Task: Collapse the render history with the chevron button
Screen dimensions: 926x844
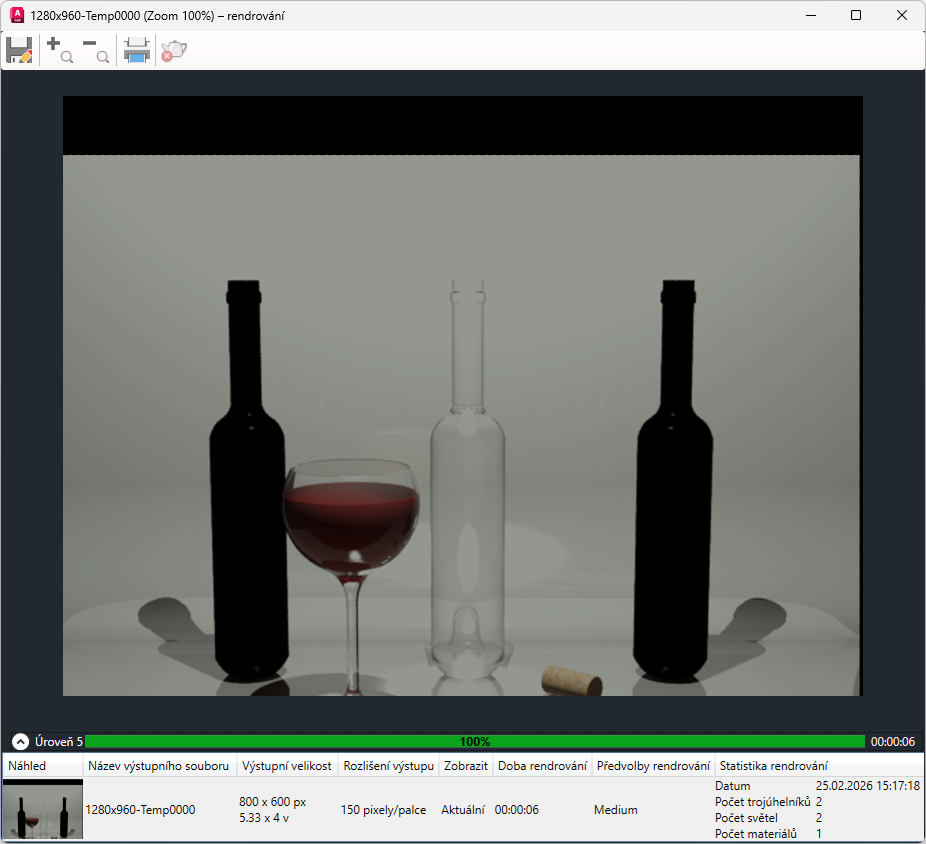Action: (x=20, y=742)
